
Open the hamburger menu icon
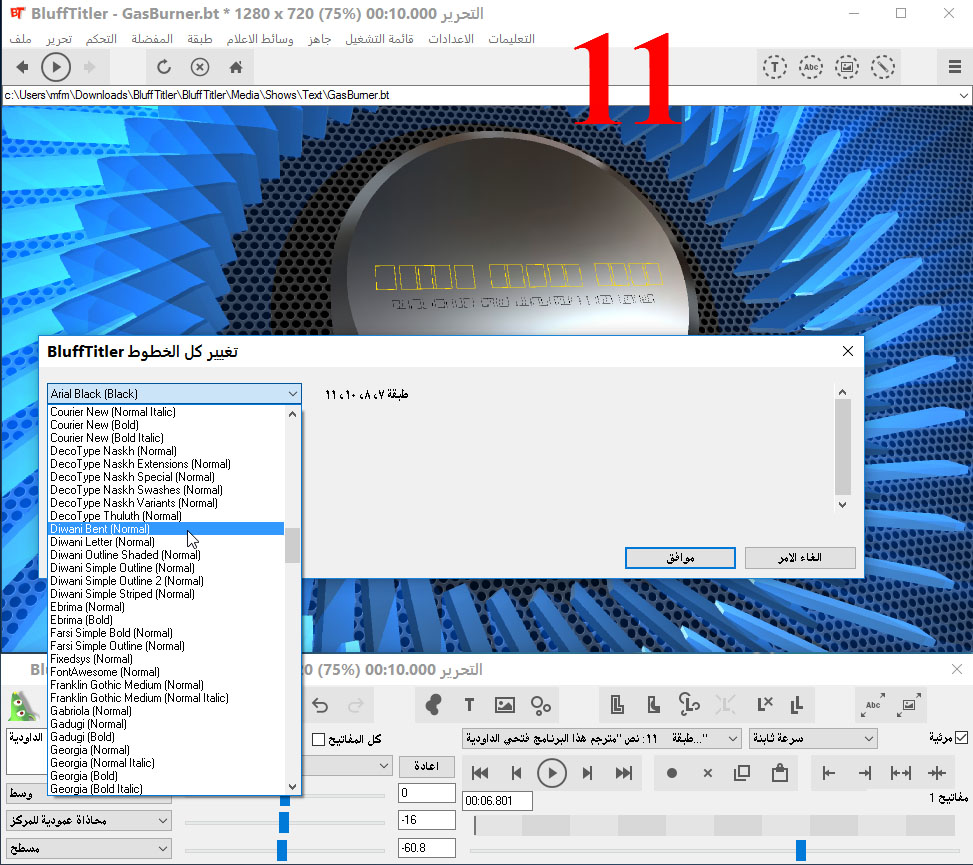(x=955, y=67)
